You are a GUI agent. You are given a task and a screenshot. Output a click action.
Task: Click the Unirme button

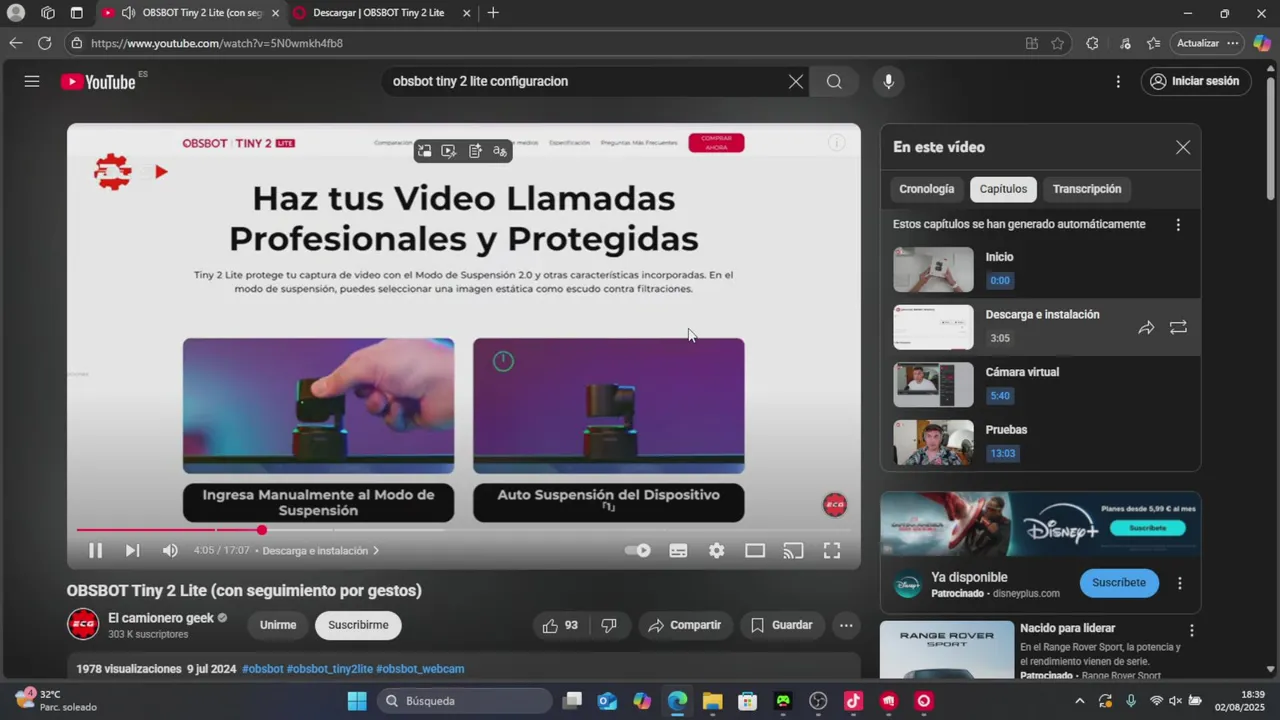(278, 625)
